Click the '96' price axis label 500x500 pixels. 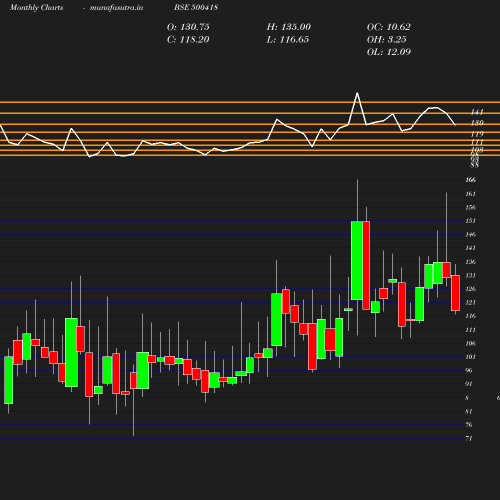pyautogui.click(x=469, y=370)
